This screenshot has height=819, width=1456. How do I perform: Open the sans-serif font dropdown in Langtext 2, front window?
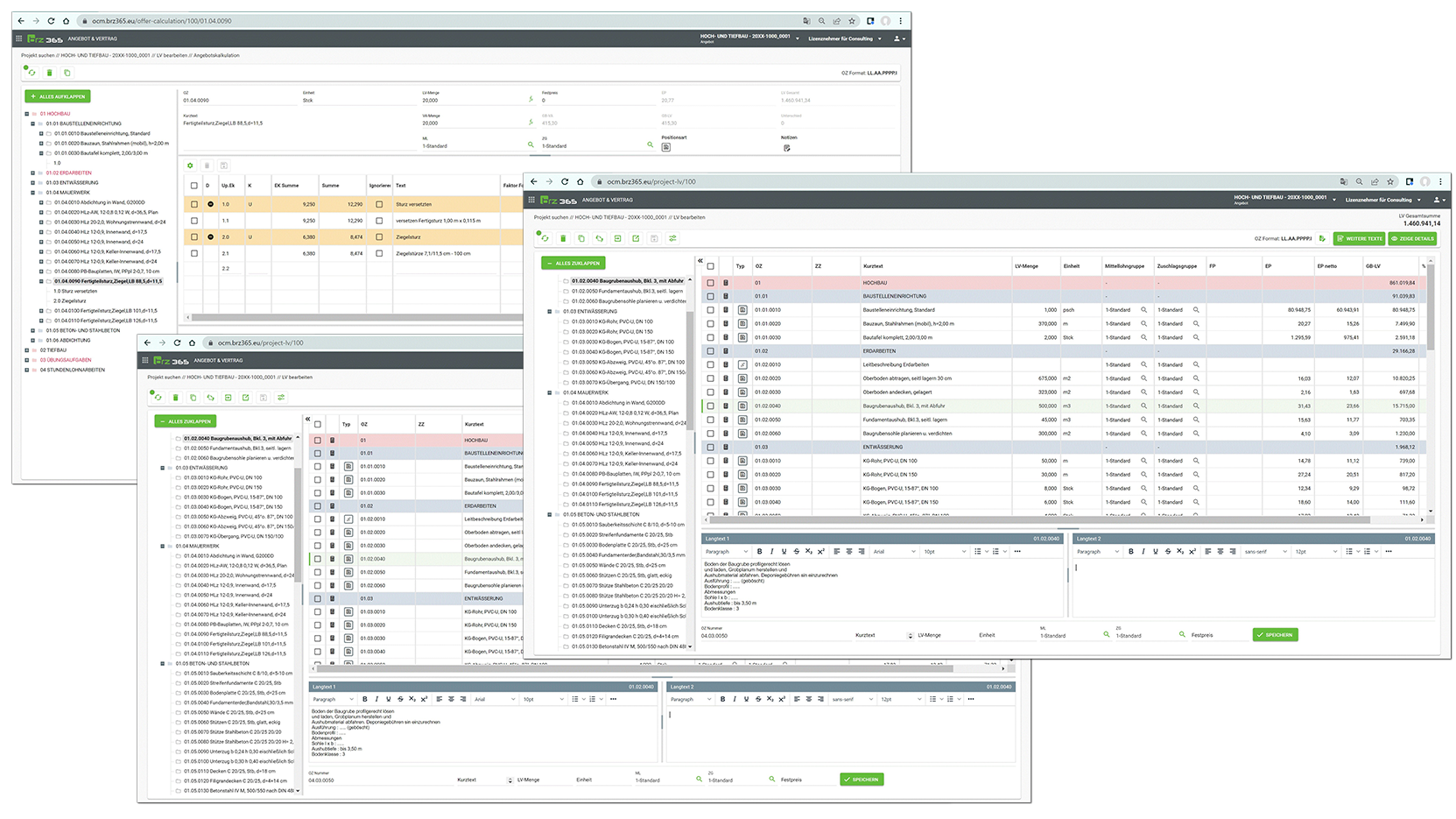click(1266, 552)
